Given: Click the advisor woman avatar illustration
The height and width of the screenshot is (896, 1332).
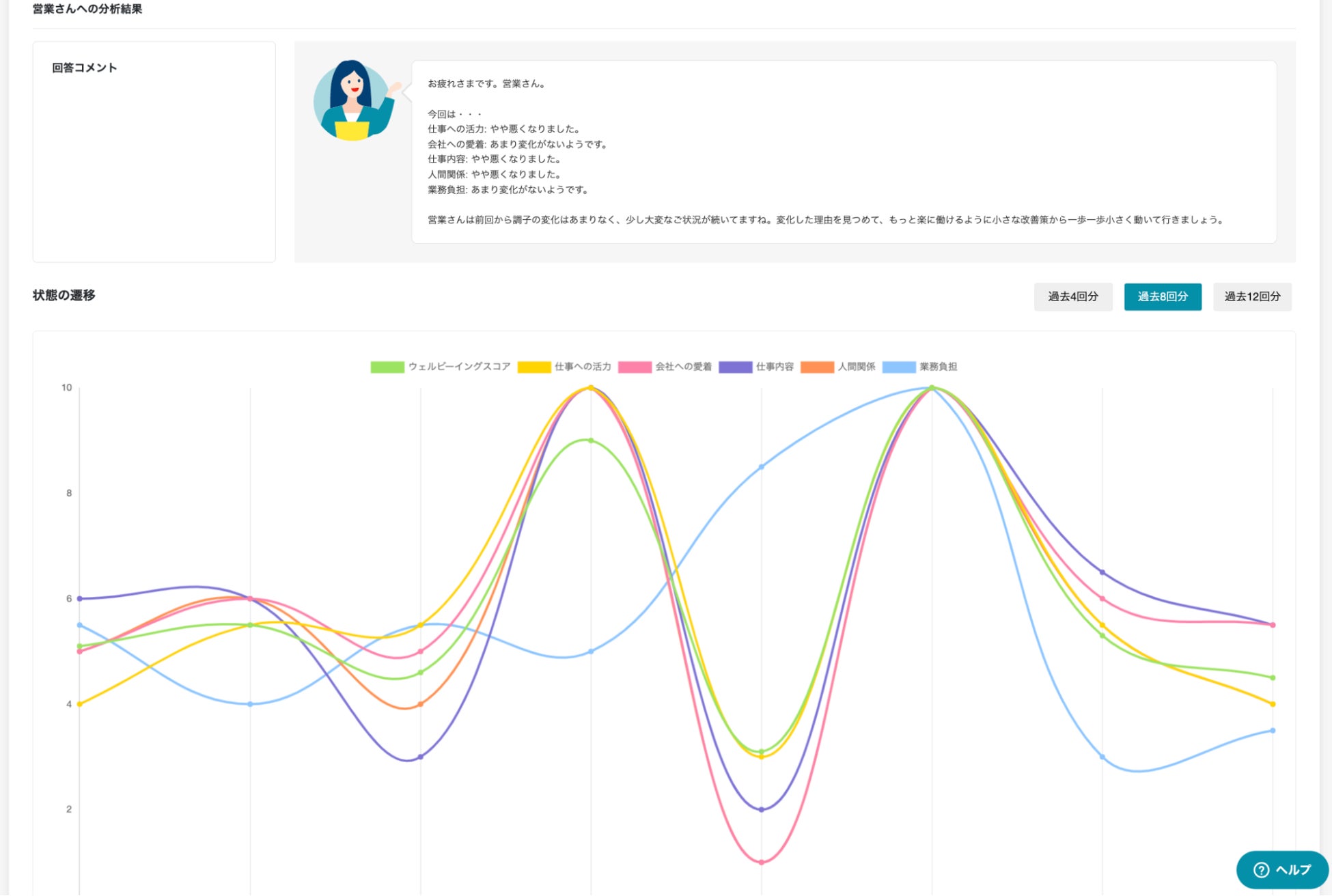Looking at the screenshot, I should [x=354, y=100].
